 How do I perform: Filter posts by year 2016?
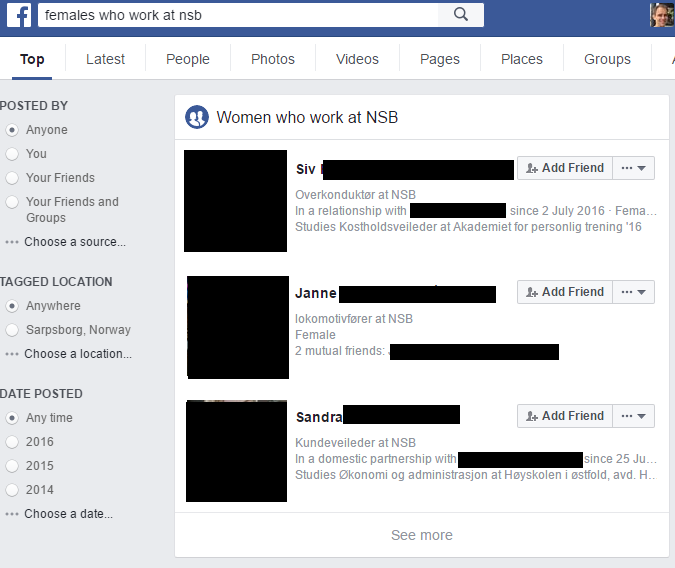(12, 442)
